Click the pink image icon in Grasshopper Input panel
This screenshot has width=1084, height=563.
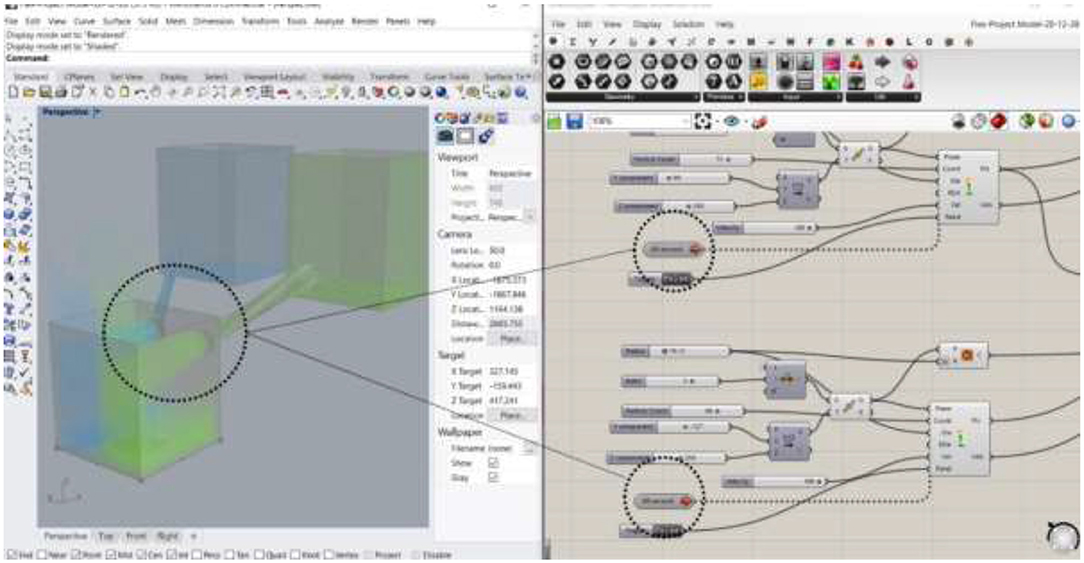tap(830, 62)
